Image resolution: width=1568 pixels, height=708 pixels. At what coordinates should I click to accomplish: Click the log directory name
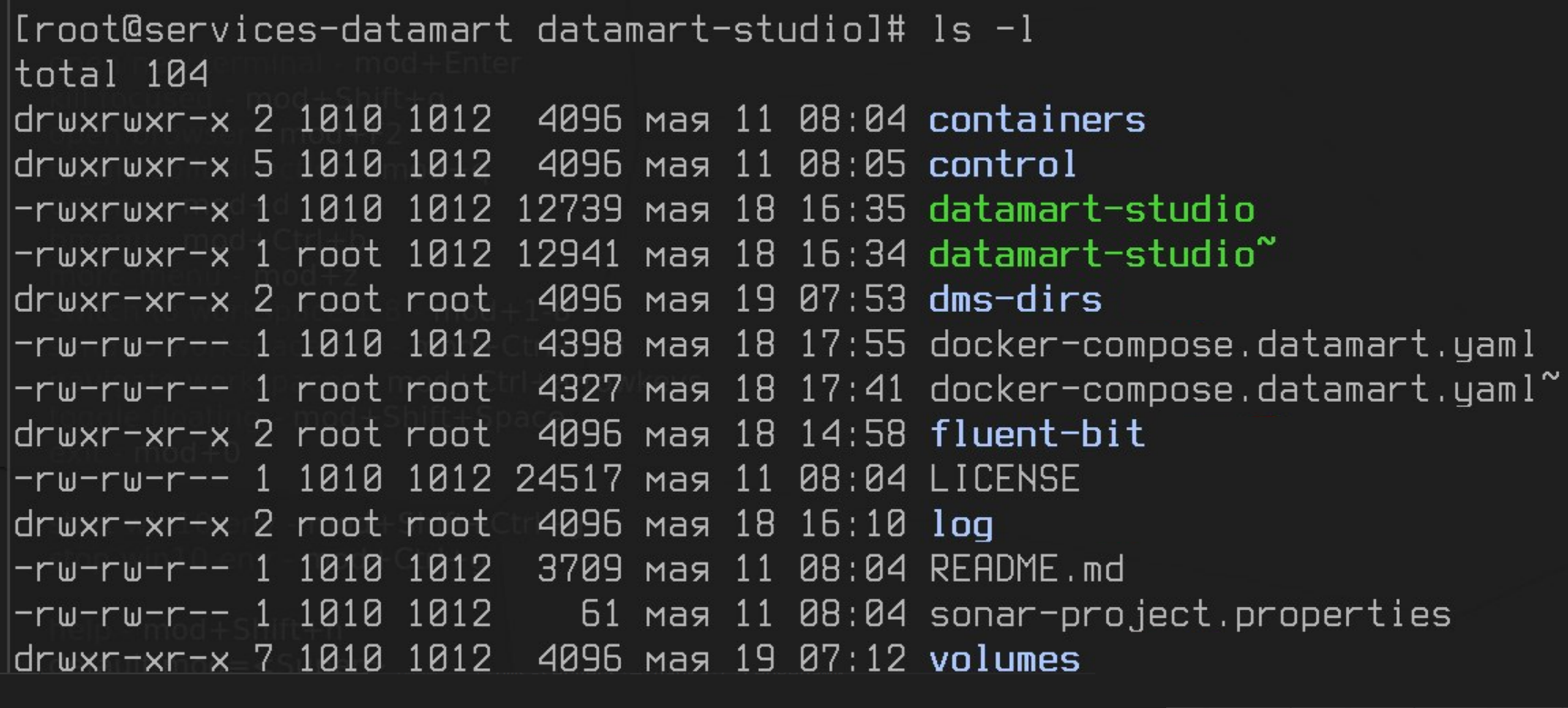[961, 524]
